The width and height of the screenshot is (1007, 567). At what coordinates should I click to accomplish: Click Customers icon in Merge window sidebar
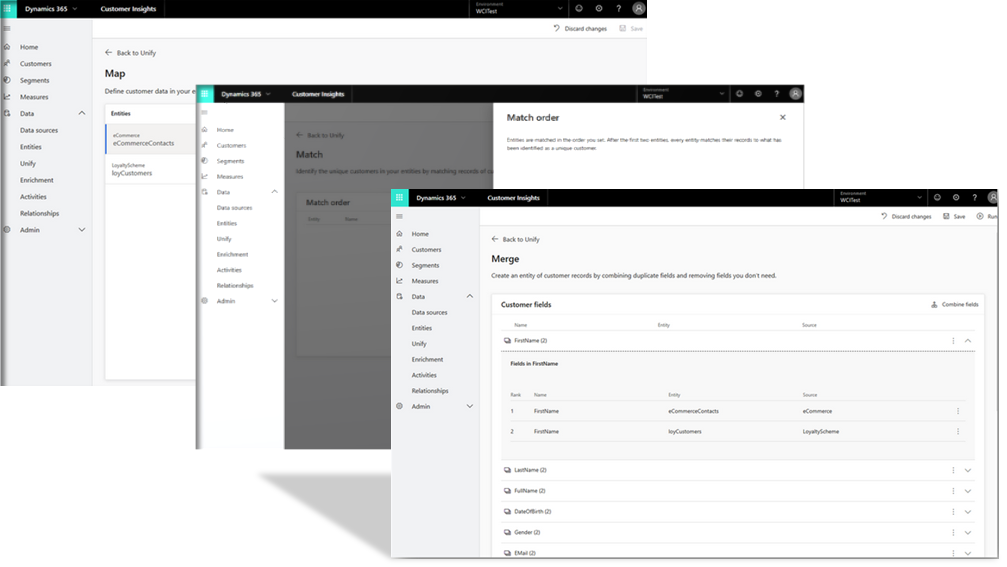[399, 249]
